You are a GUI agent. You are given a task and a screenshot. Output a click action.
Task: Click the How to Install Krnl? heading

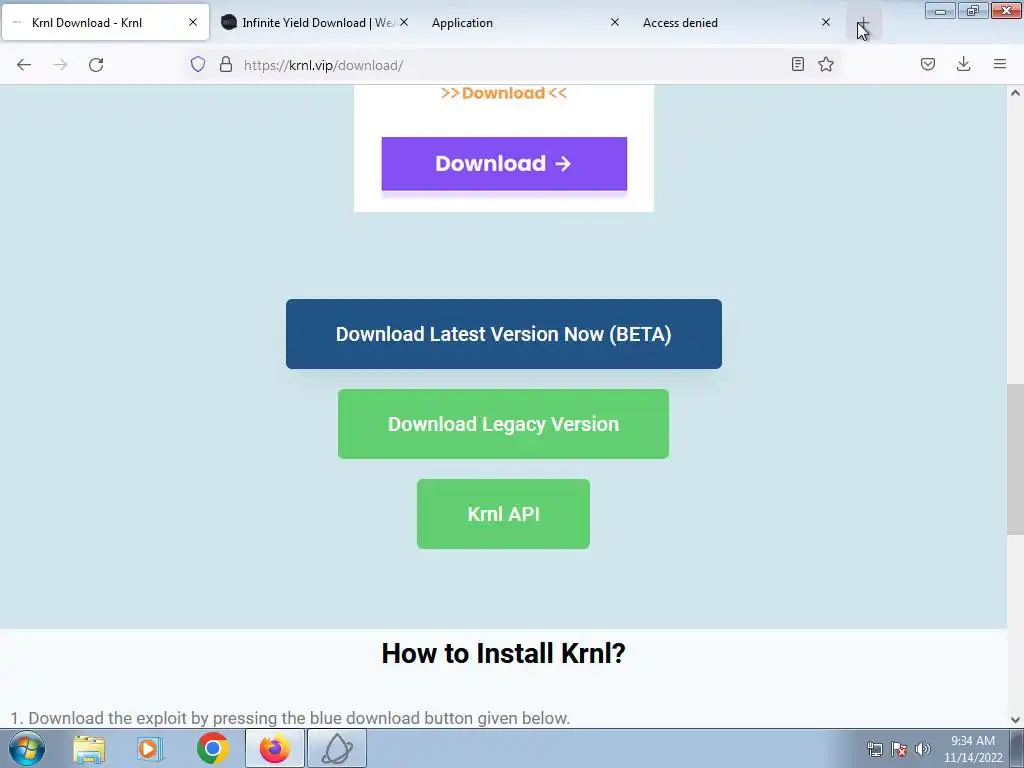(504, 653)
